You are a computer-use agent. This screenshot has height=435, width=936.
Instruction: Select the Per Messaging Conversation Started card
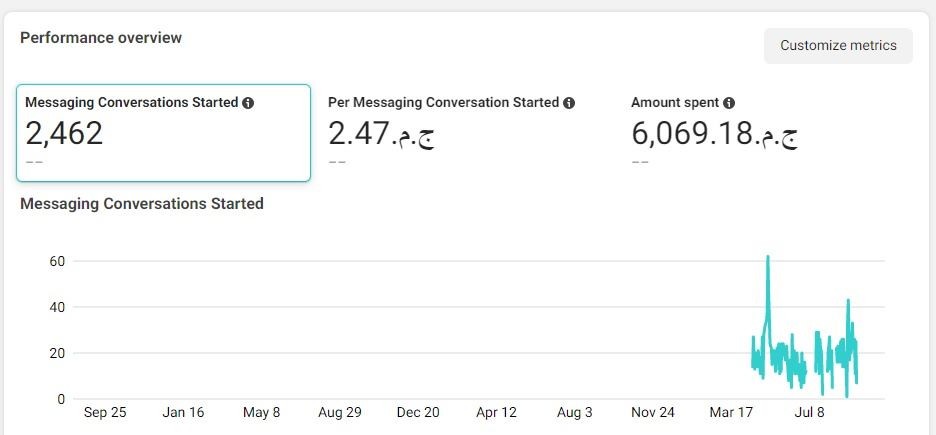pyautogui.click(x=466, y=133)
